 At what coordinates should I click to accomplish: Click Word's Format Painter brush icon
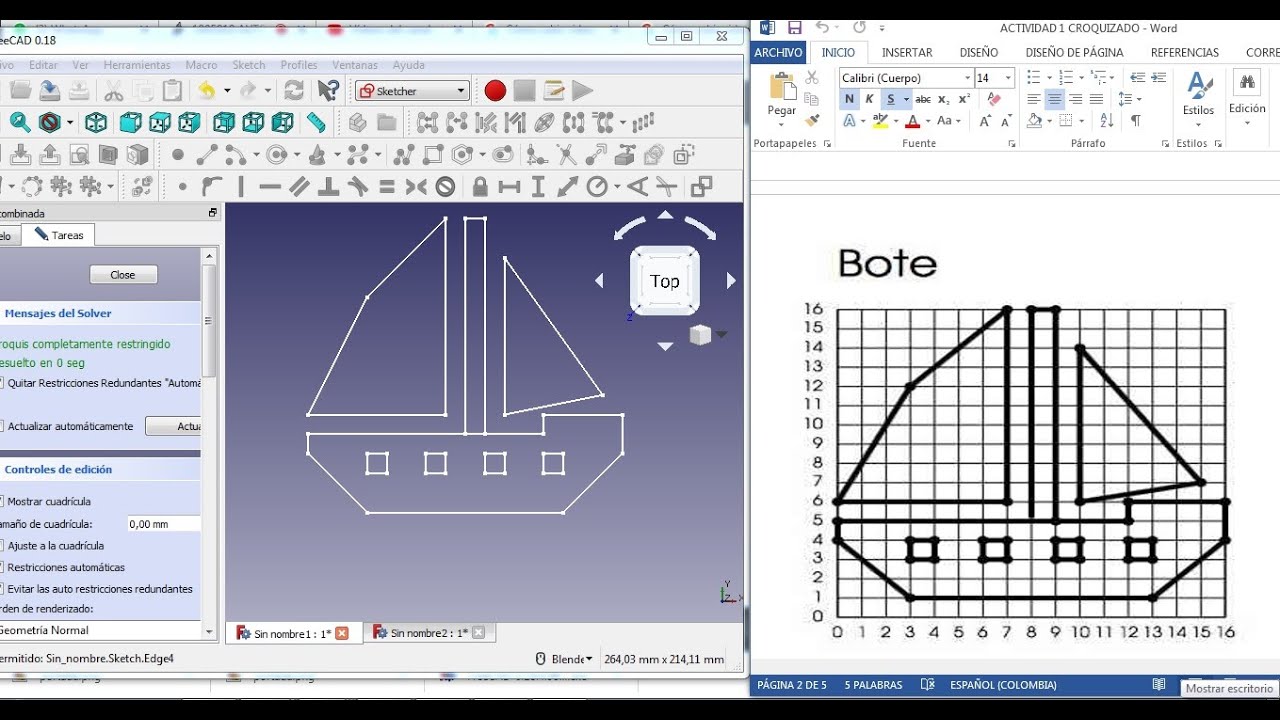tap(812, 120)
